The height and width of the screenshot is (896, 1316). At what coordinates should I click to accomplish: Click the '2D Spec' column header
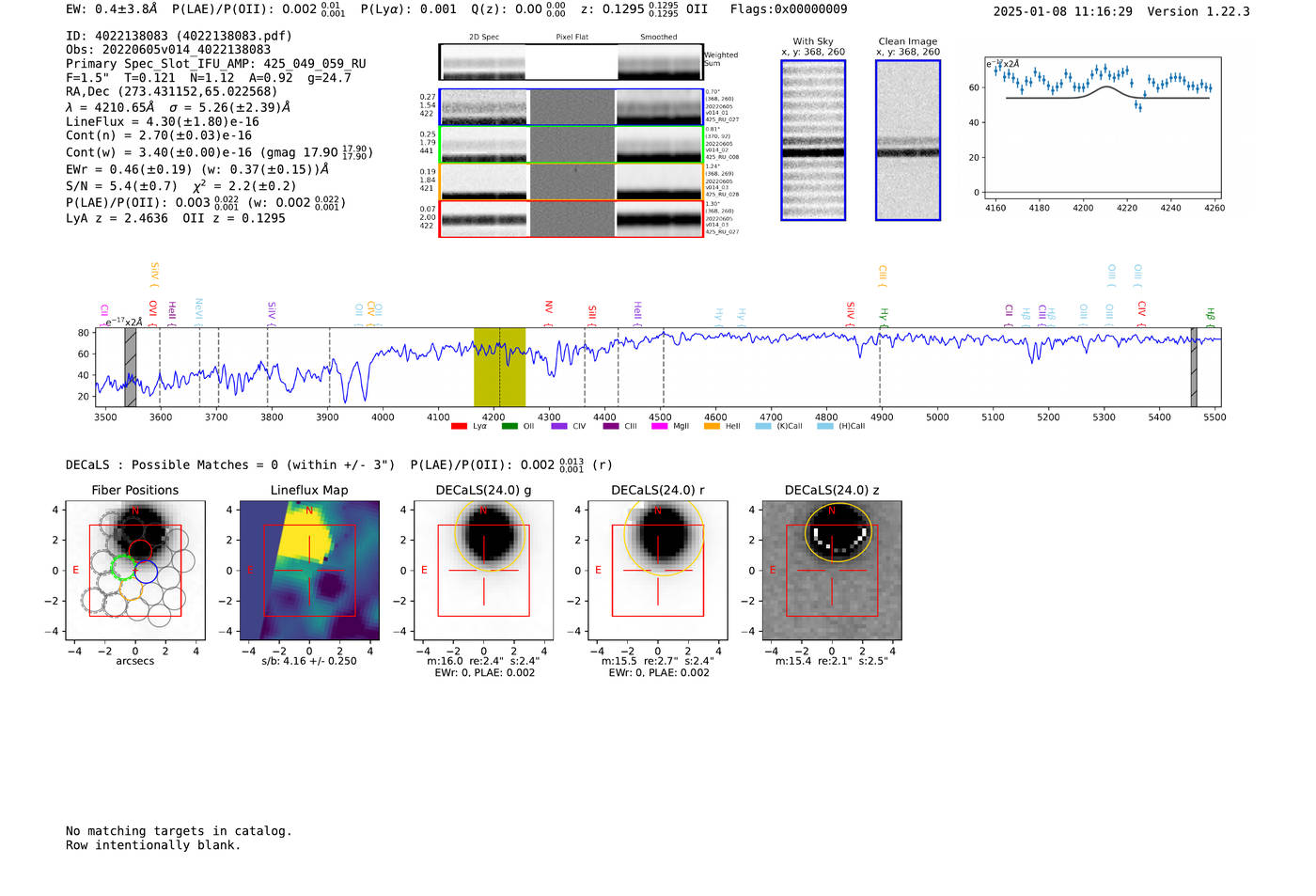pyautogui.click(x=484, y=38)
